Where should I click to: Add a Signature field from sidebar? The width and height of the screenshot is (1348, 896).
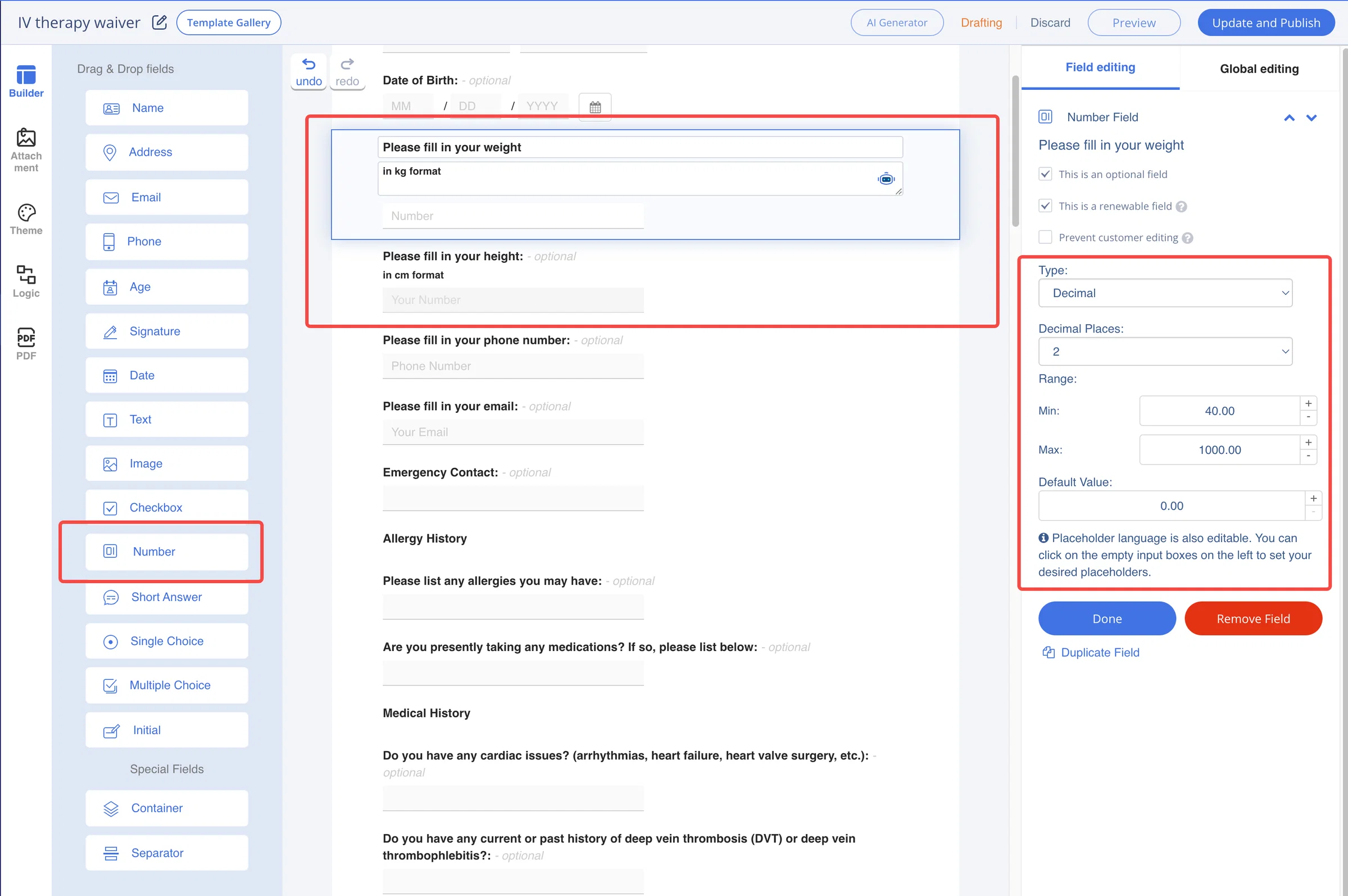pyautogui.click(x=167, y=331)
